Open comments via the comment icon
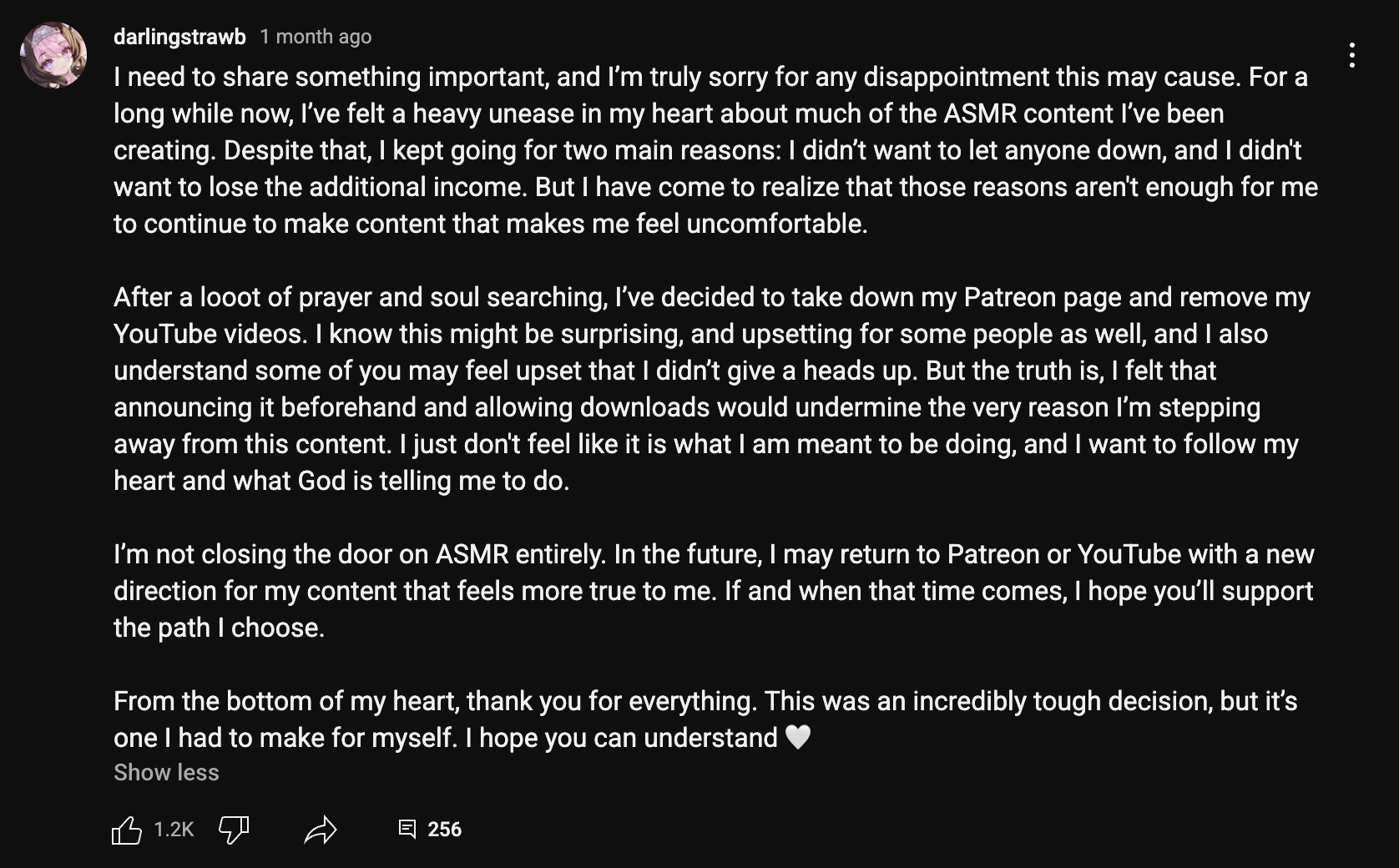1399x868 pixels. tap(407, 829)
